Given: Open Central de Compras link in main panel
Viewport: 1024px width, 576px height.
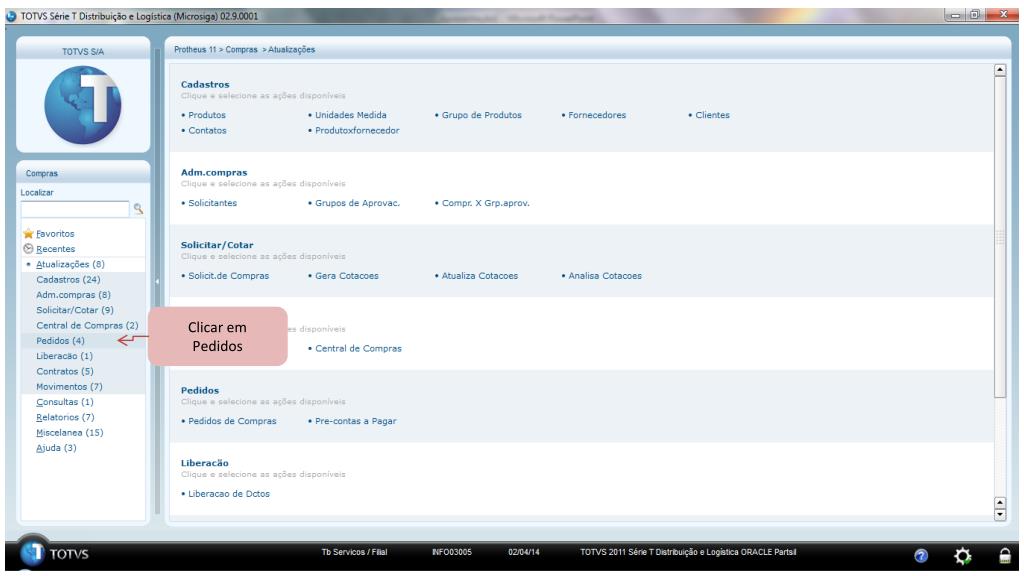Looking at the screenshot, I should point(358,349).
